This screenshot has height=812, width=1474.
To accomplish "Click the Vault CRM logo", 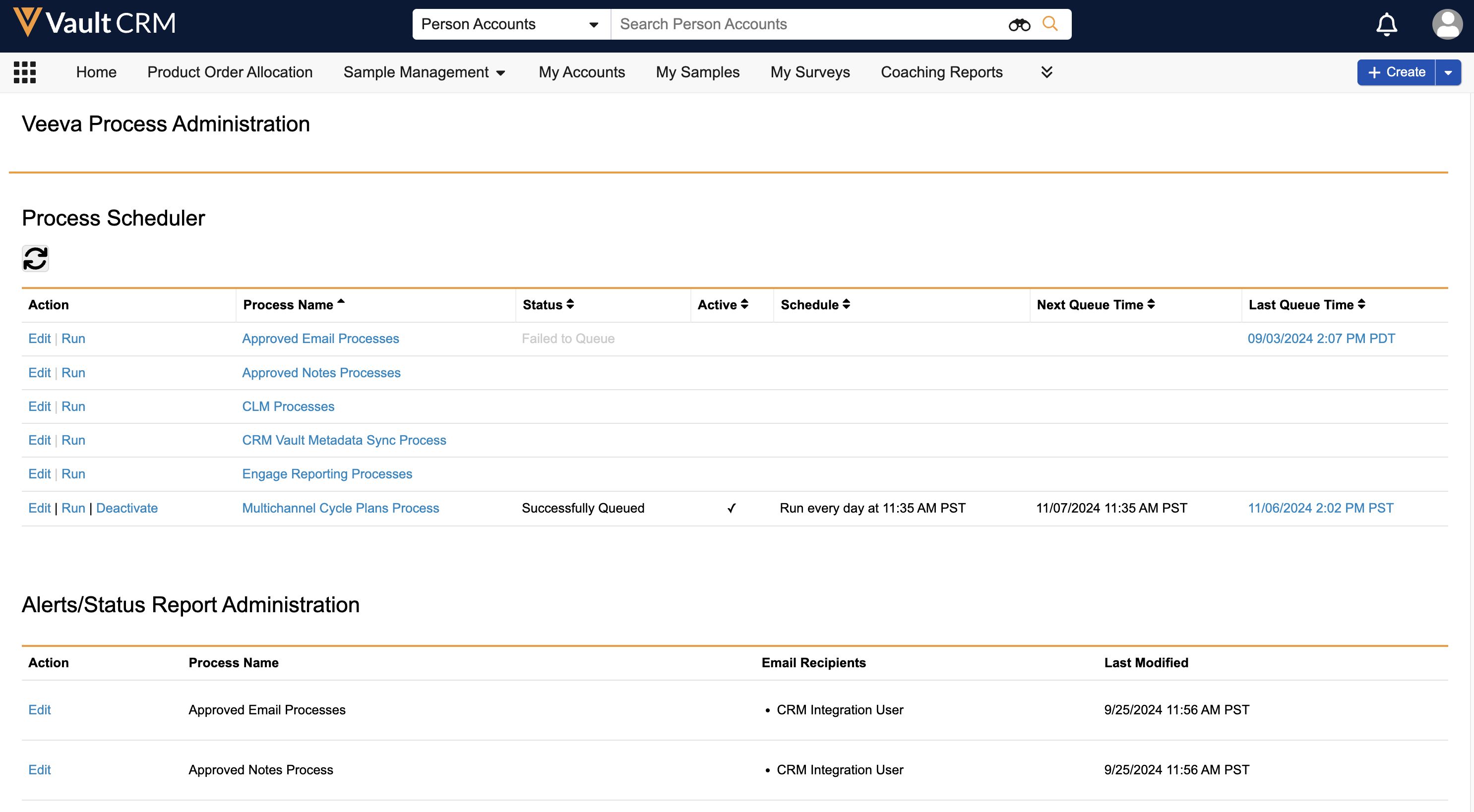I will coord(94,23).
